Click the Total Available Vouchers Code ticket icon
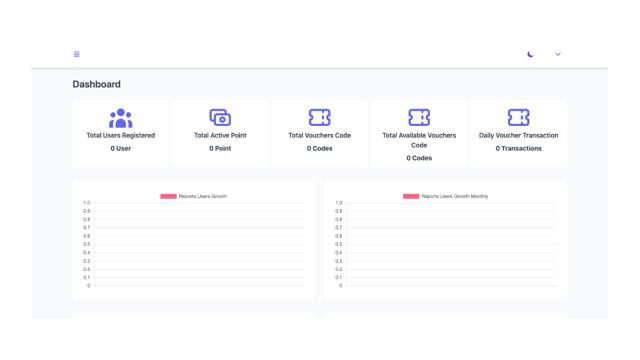640x360 pixels. click(419, 118)
